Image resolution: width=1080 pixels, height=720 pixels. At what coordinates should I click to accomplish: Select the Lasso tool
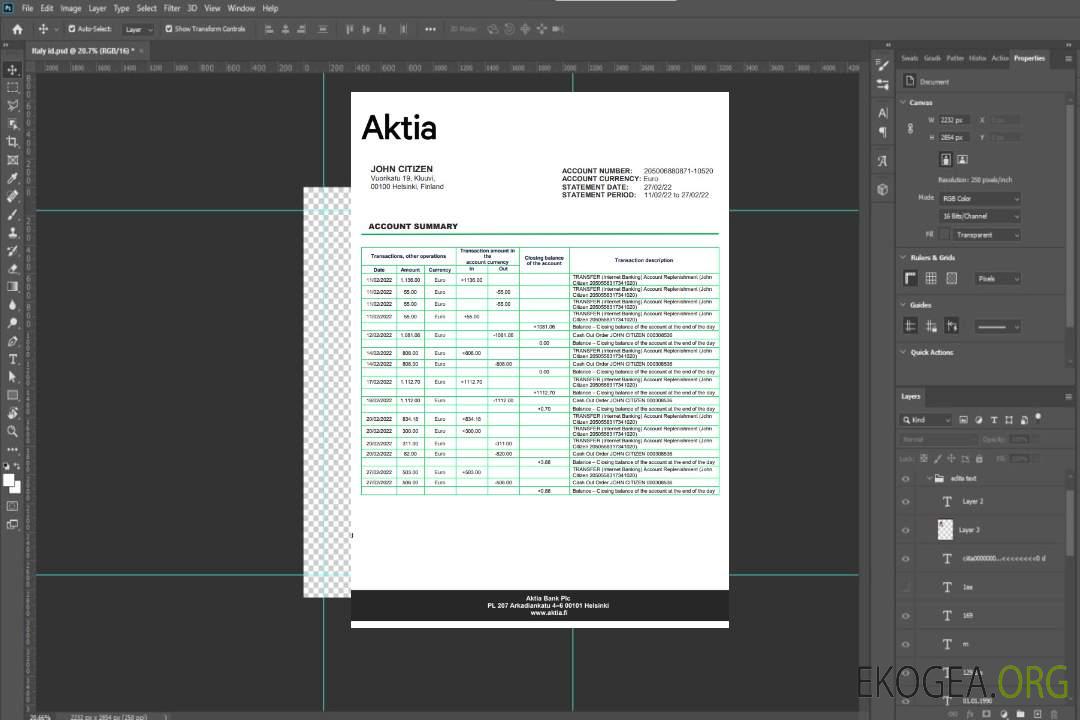tap(12, 105)
